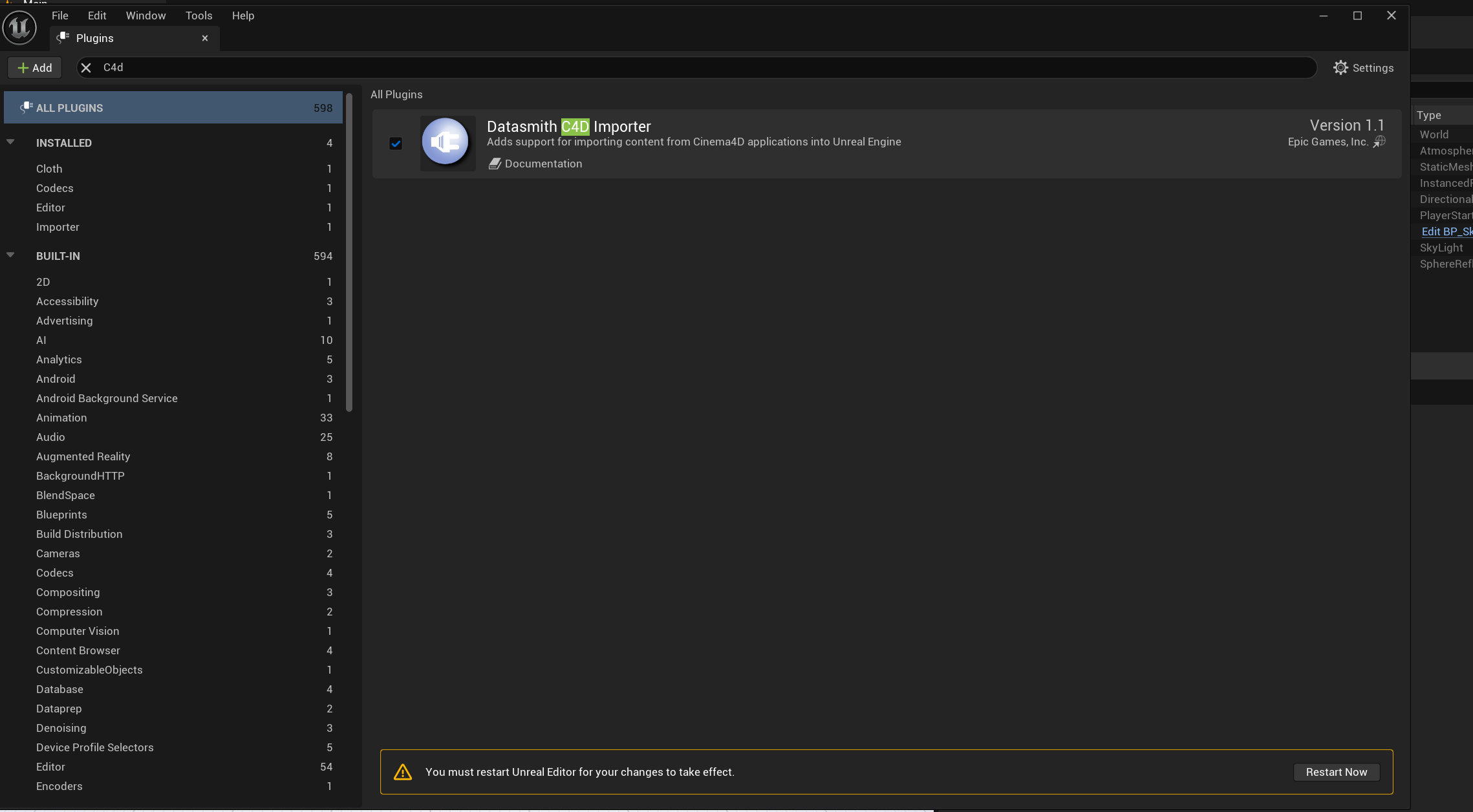
Task: Close the Plugins tab
Action: 205,38
